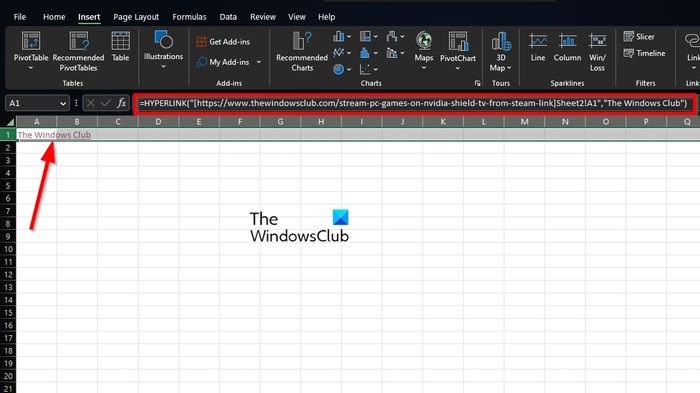Viewport: 700px width, 393px height.
Task: Open the Charts group dialog launcher
Action: (477, 83)
